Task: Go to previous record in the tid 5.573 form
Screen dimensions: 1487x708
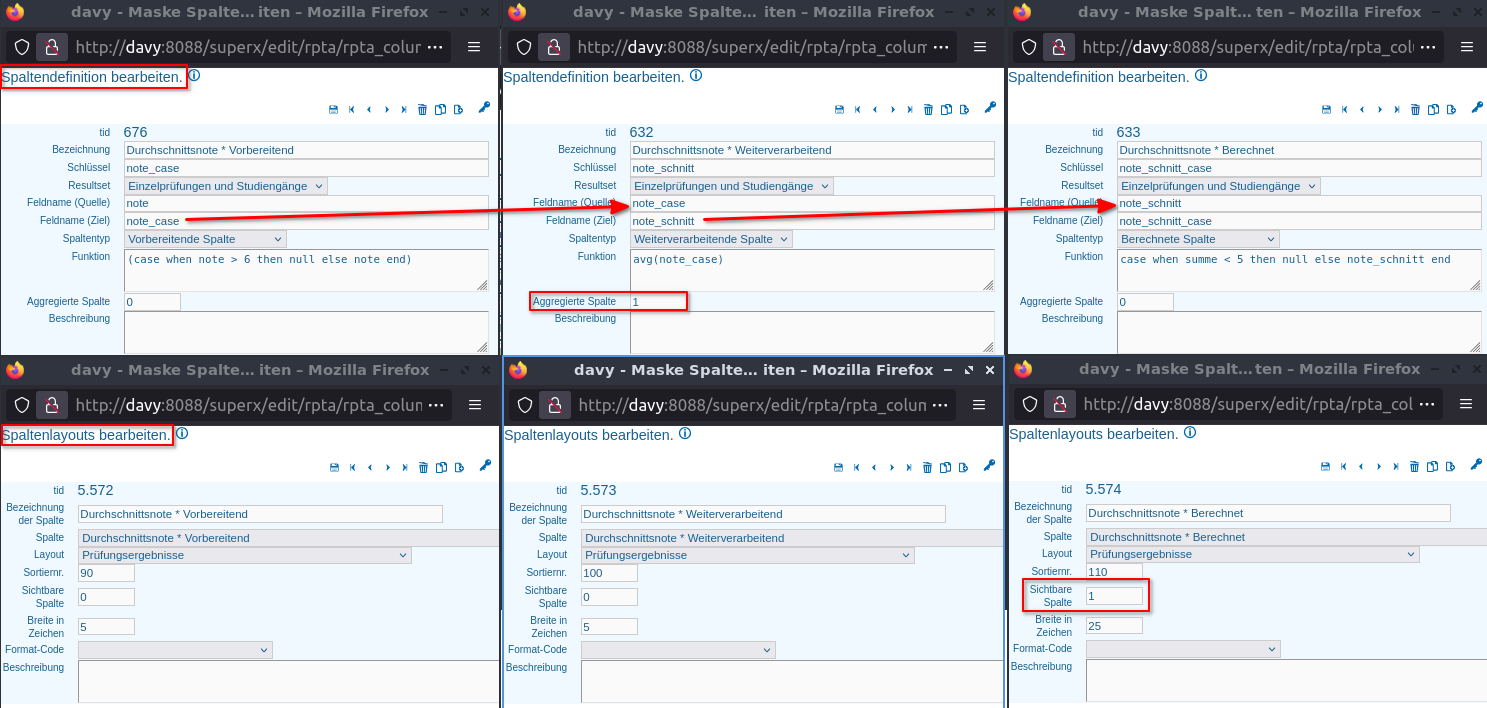Action: pos(875,467)
